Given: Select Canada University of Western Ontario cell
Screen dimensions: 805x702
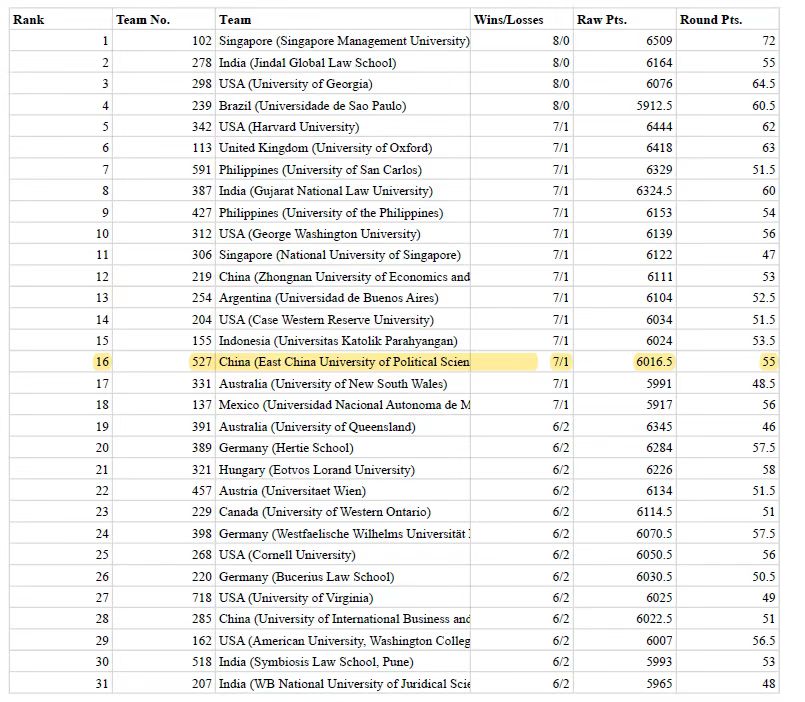Looking at the screenshot, I should tap(342, 512).
